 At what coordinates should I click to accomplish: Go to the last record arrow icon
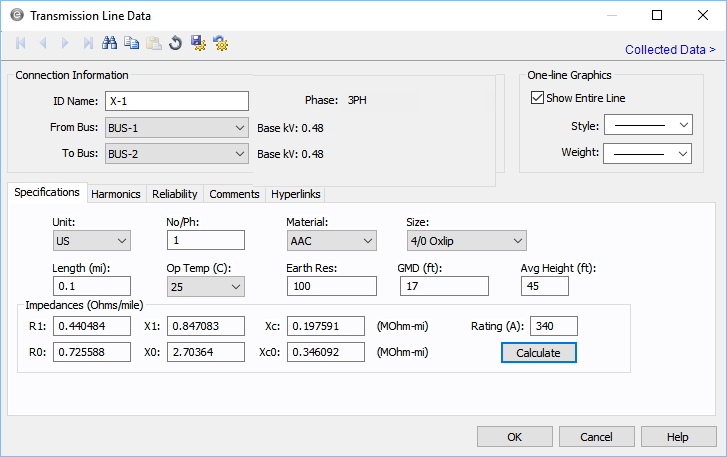[x=88, y=43]
